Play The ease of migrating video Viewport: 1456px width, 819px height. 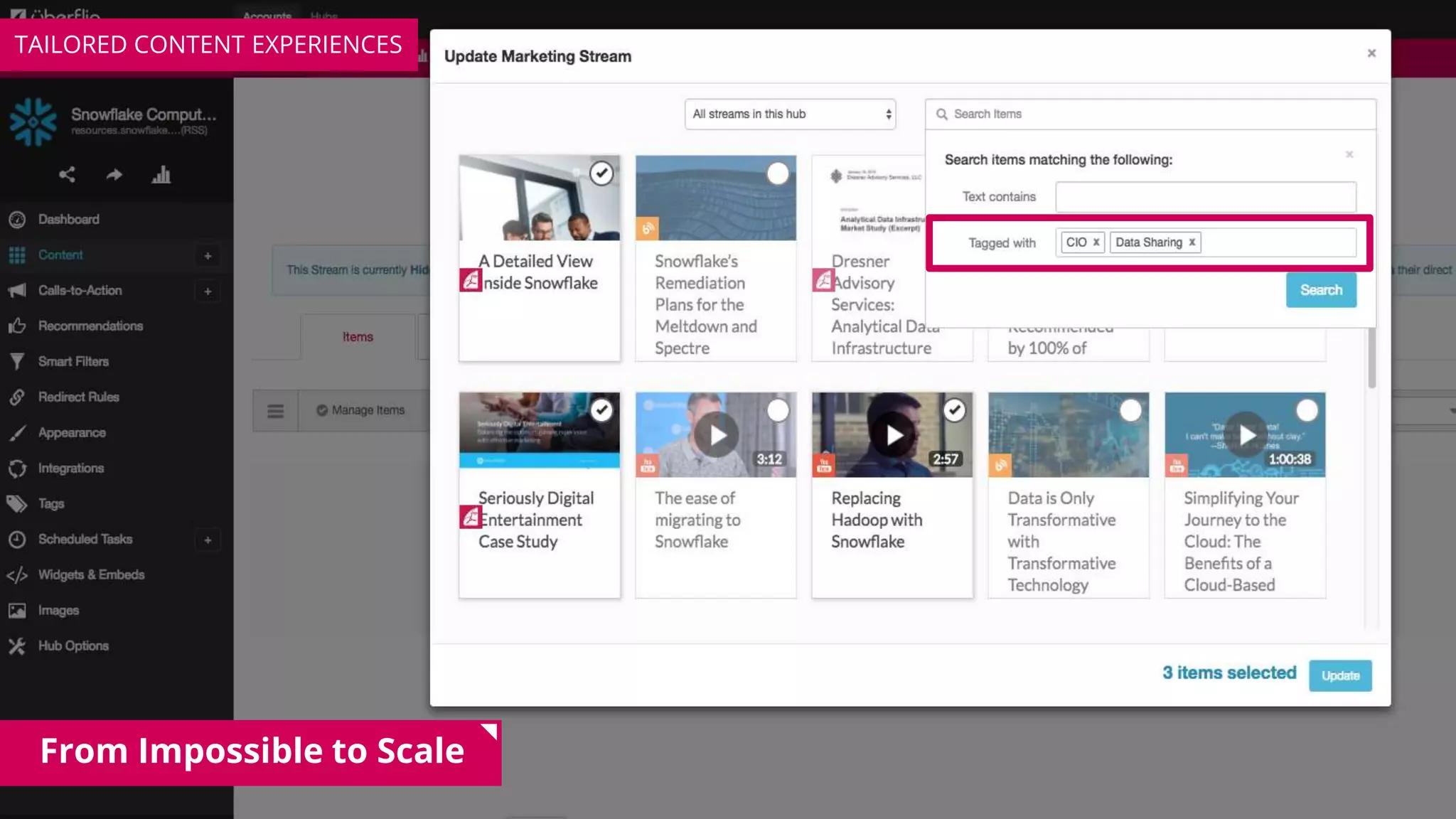click(717, 434)
